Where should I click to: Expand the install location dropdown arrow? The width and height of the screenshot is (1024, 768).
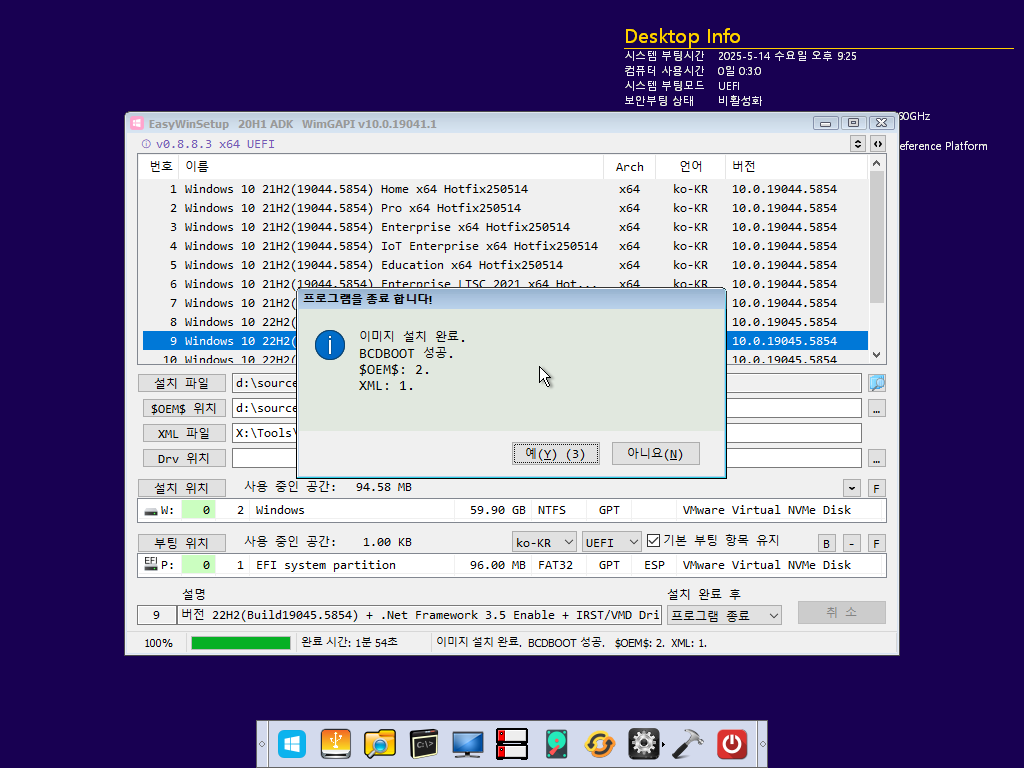(x=852, y=488)
